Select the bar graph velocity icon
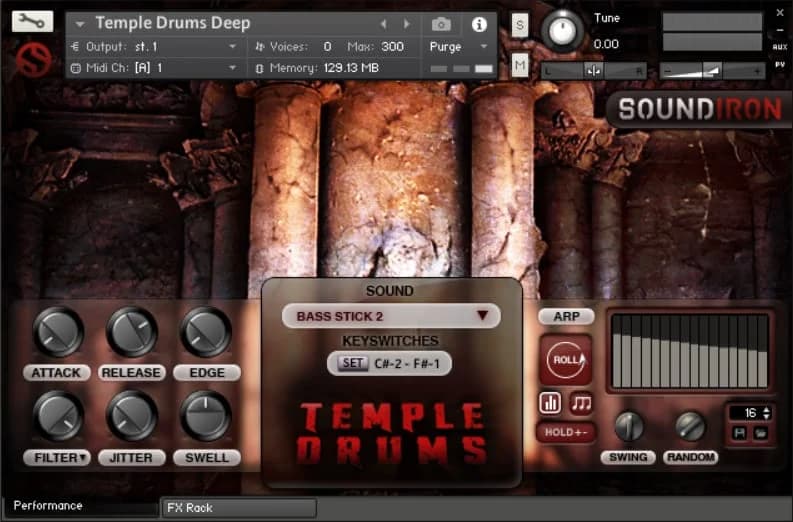The width and height of the screenshot is (793, 522). coord(550,403)
